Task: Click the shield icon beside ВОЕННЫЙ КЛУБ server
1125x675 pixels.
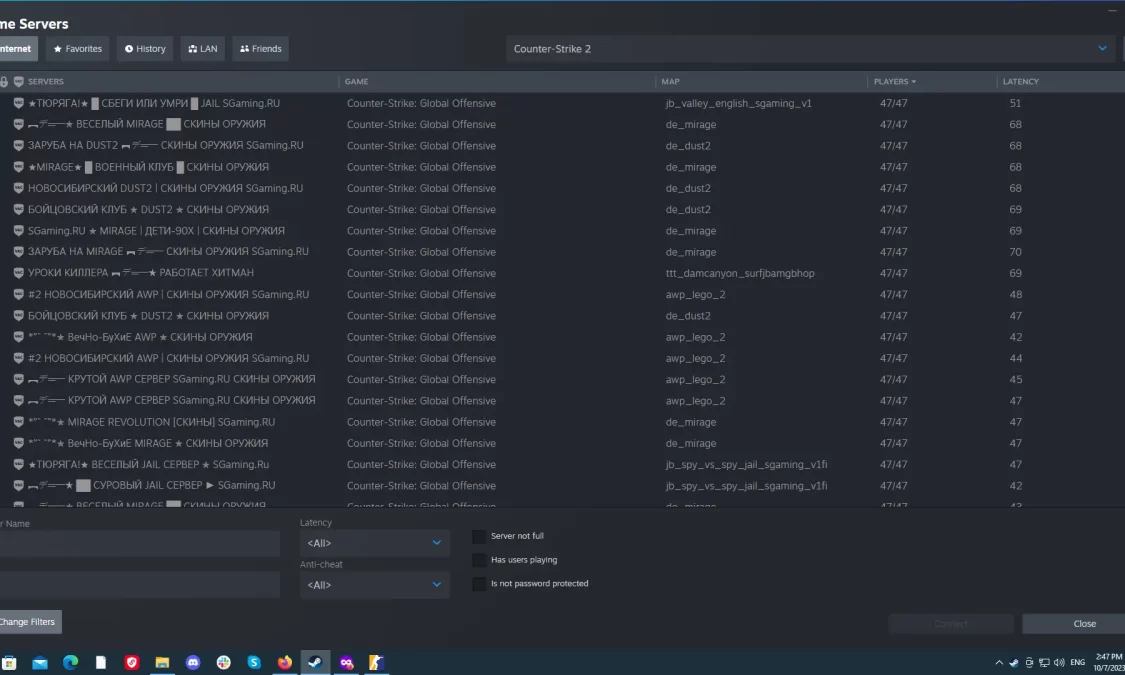Action: 19,167
